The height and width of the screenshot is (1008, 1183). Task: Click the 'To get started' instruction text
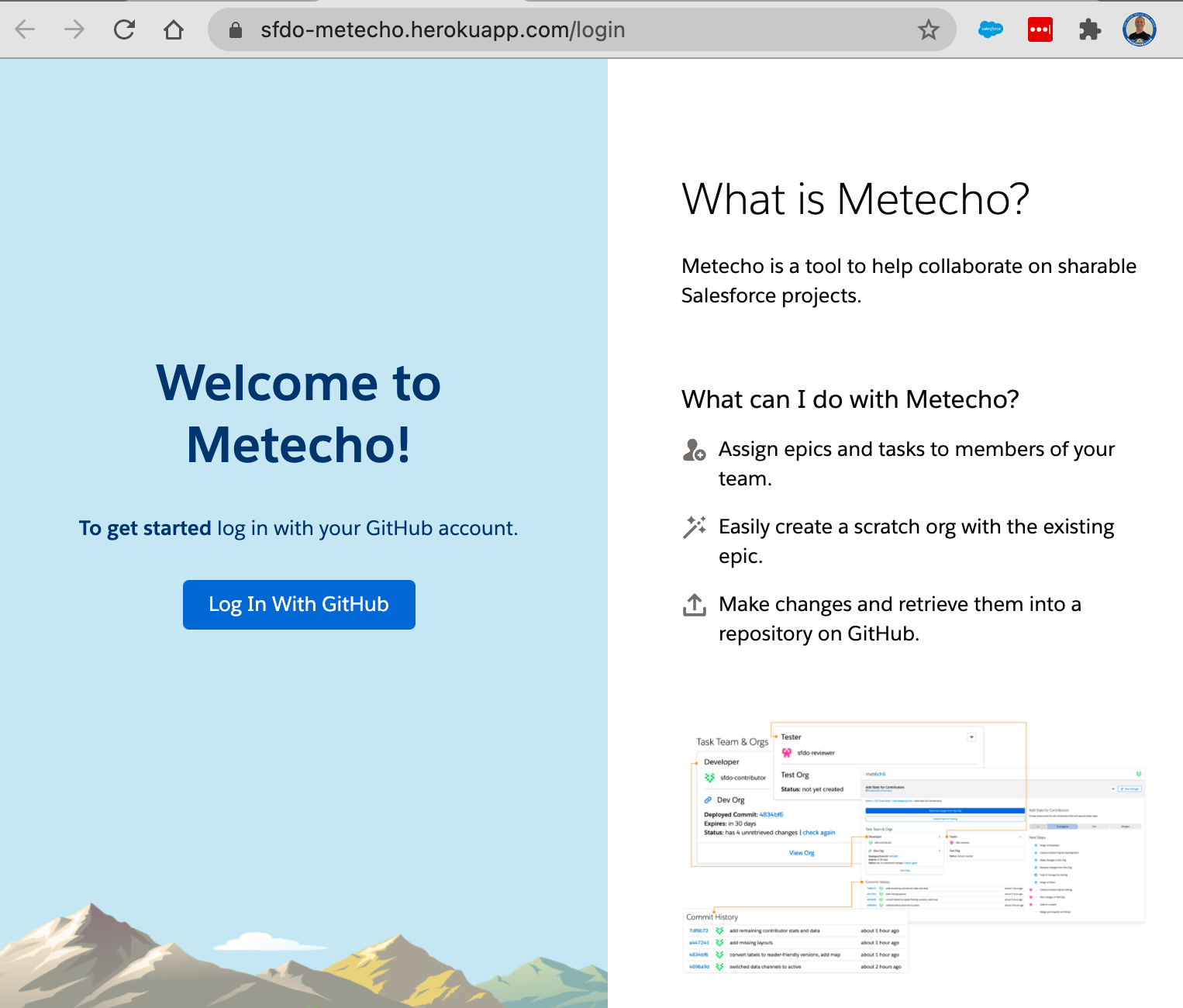pyautogui.click(x=298, y=528)
